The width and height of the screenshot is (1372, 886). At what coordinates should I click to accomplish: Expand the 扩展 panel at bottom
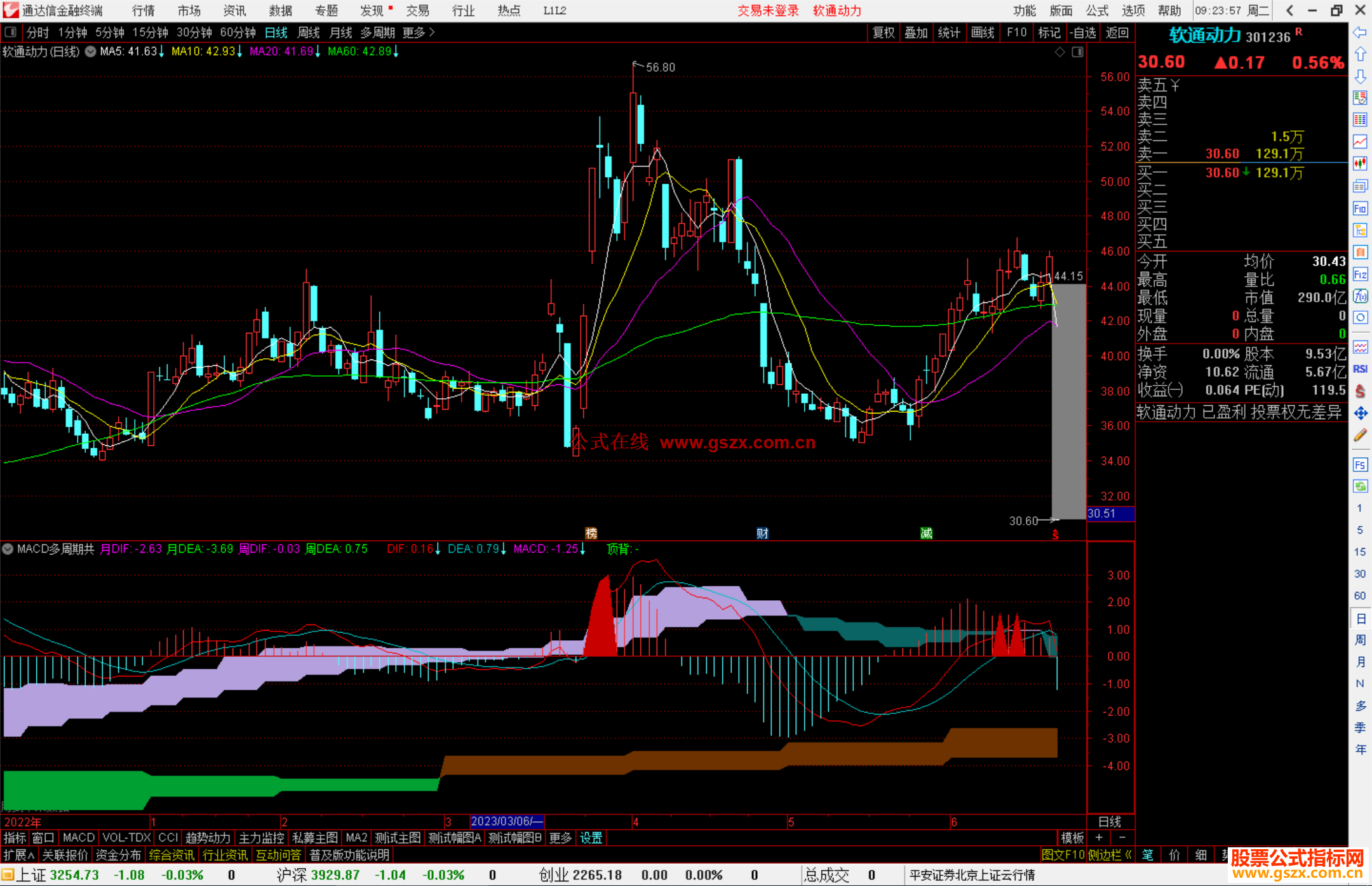pyautogui.click(x=19, y=856)
